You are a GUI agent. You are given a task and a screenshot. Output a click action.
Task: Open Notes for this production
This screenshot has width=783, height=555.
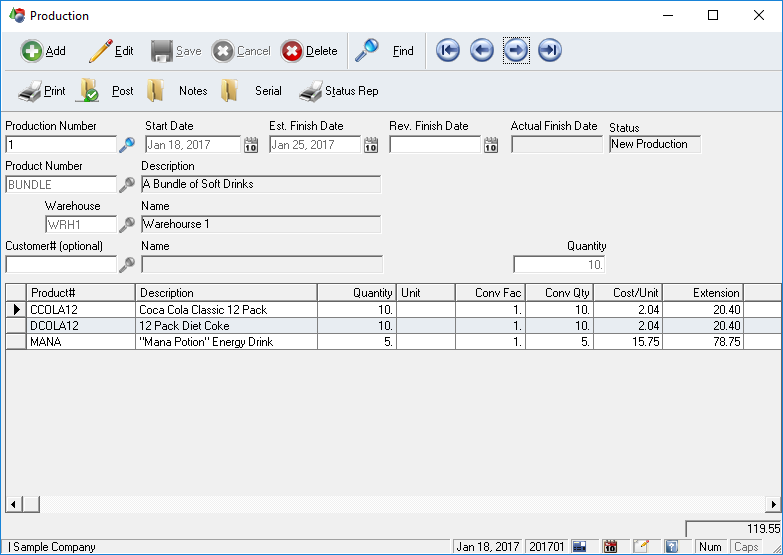click(177, 91)
